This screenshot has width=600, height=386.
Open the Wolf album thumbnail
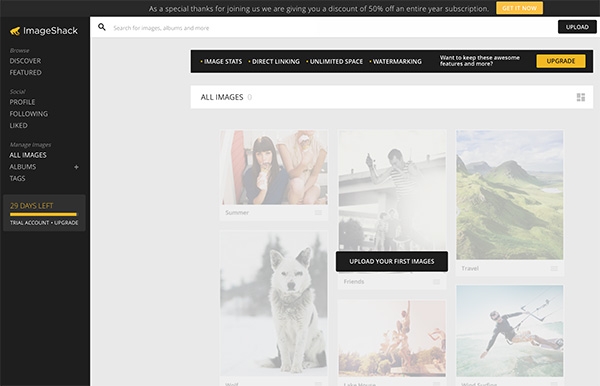pos(274,303)
